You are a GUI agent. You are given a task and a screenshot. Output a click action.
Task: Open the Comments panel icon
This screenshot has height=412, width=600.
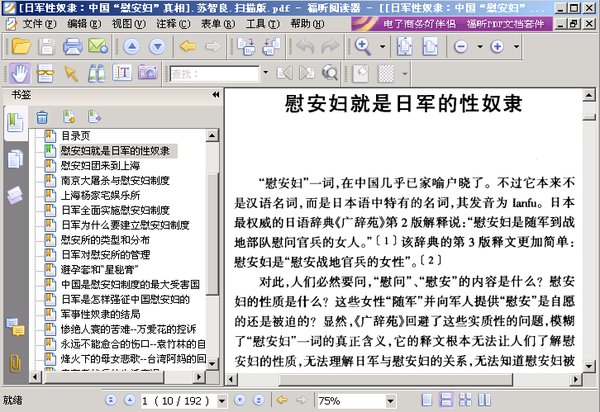(x=16, y=327)
